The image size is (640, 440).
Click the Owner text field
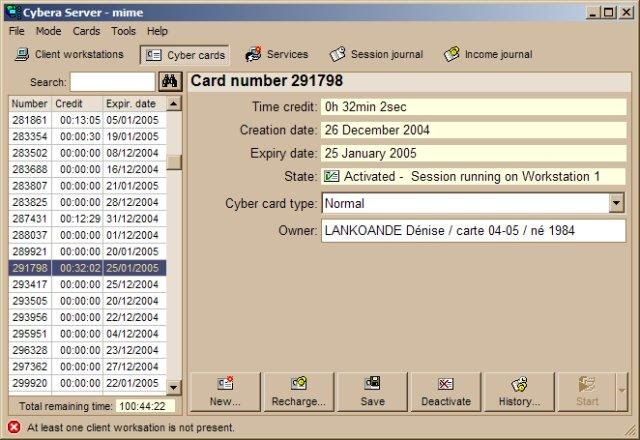click(x=472, y=231)
